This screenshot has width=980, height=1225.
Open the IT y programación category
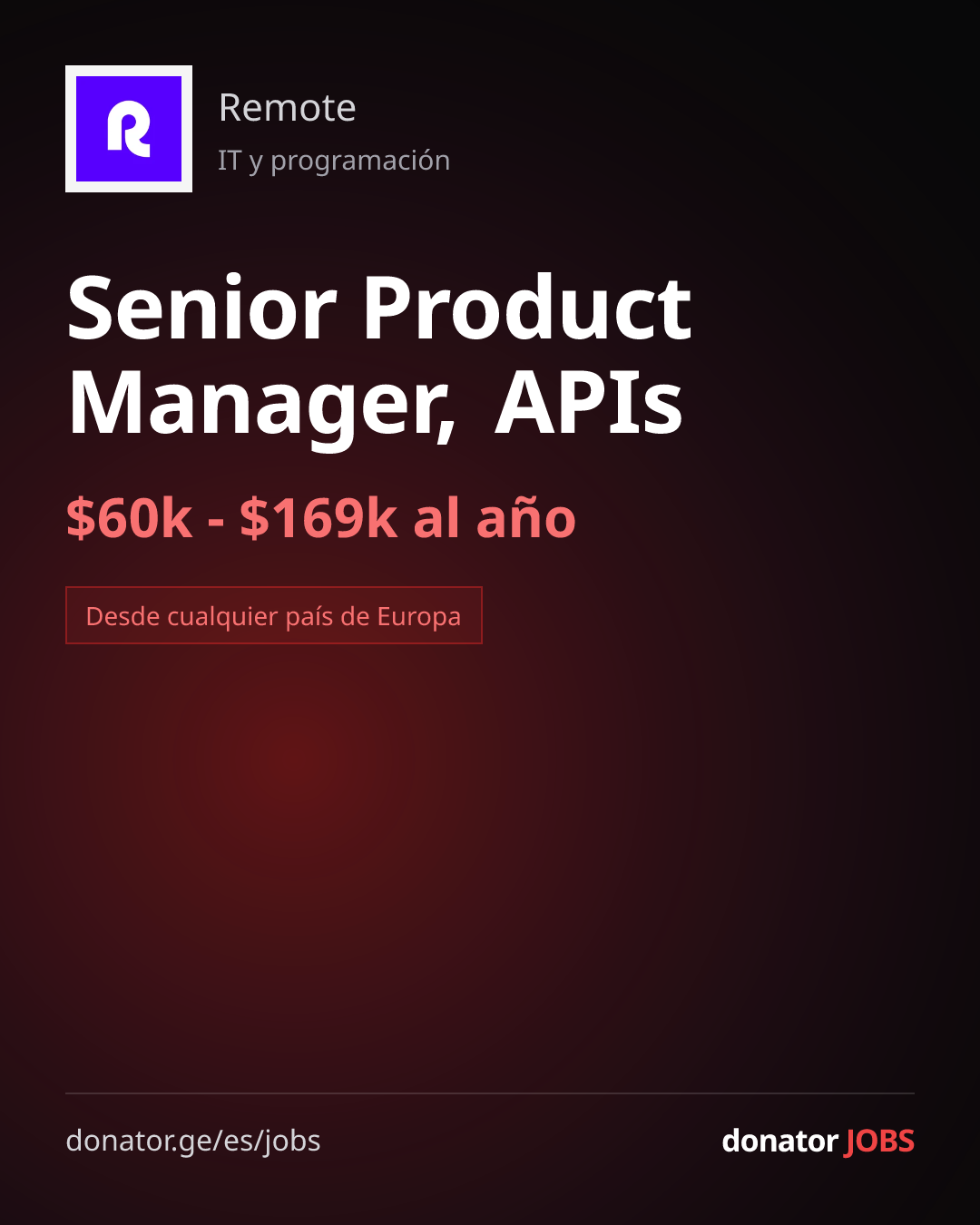click(334, 161)
